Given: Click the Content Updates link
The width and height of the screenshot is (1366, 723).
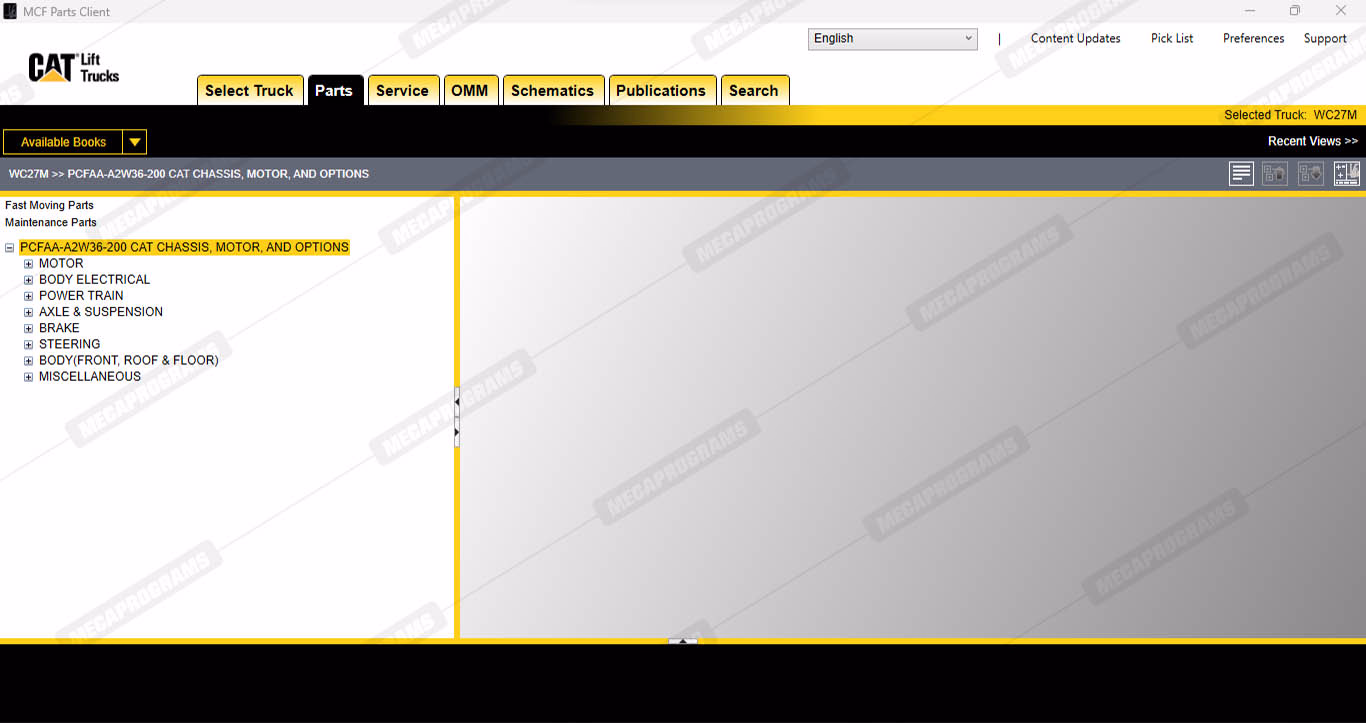Looking at the screenshot, I should [x=1075, y=39].
